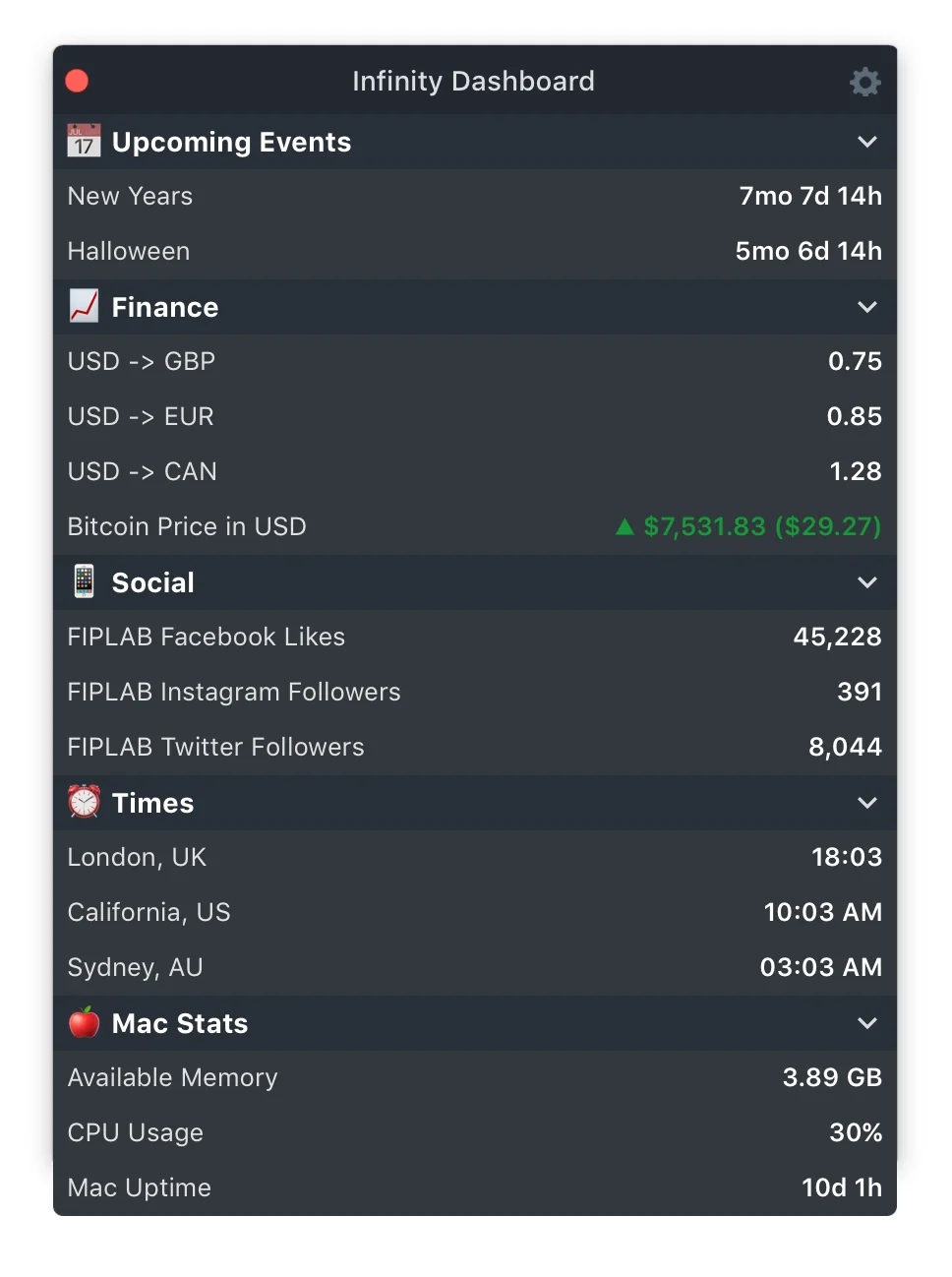The image size is (952, 1277).
Task: Click the red status dot in the titlebar
Action: pyautogui.click(x=76, y=81)
